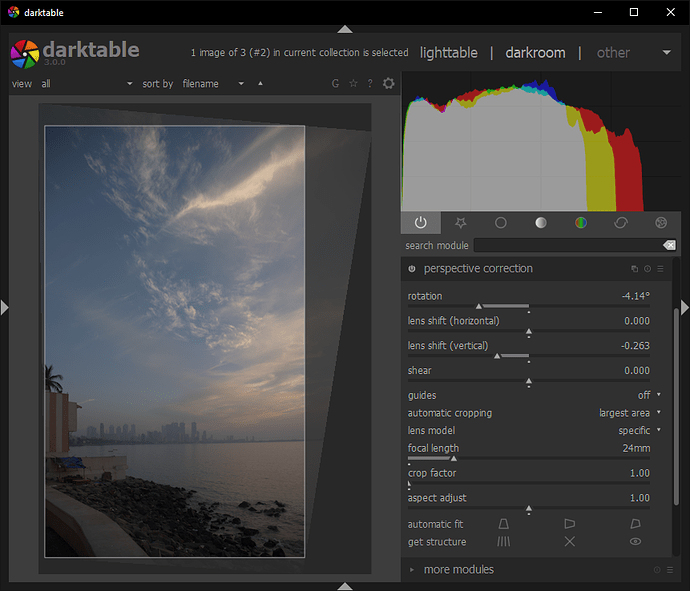
Task: Toggle star rating overlays in top bar
Action: [353, 84]
